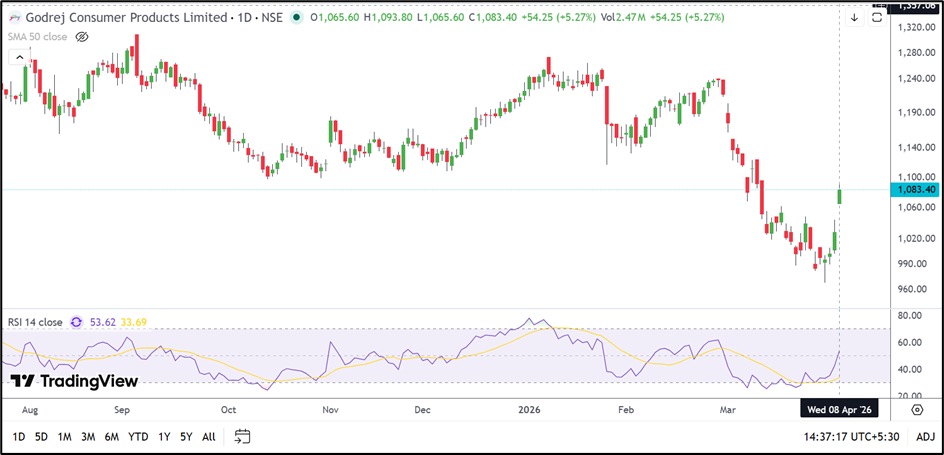Toggle ADJ adjusted data setting
The image size is (944, 455).
tap(925, 436)
